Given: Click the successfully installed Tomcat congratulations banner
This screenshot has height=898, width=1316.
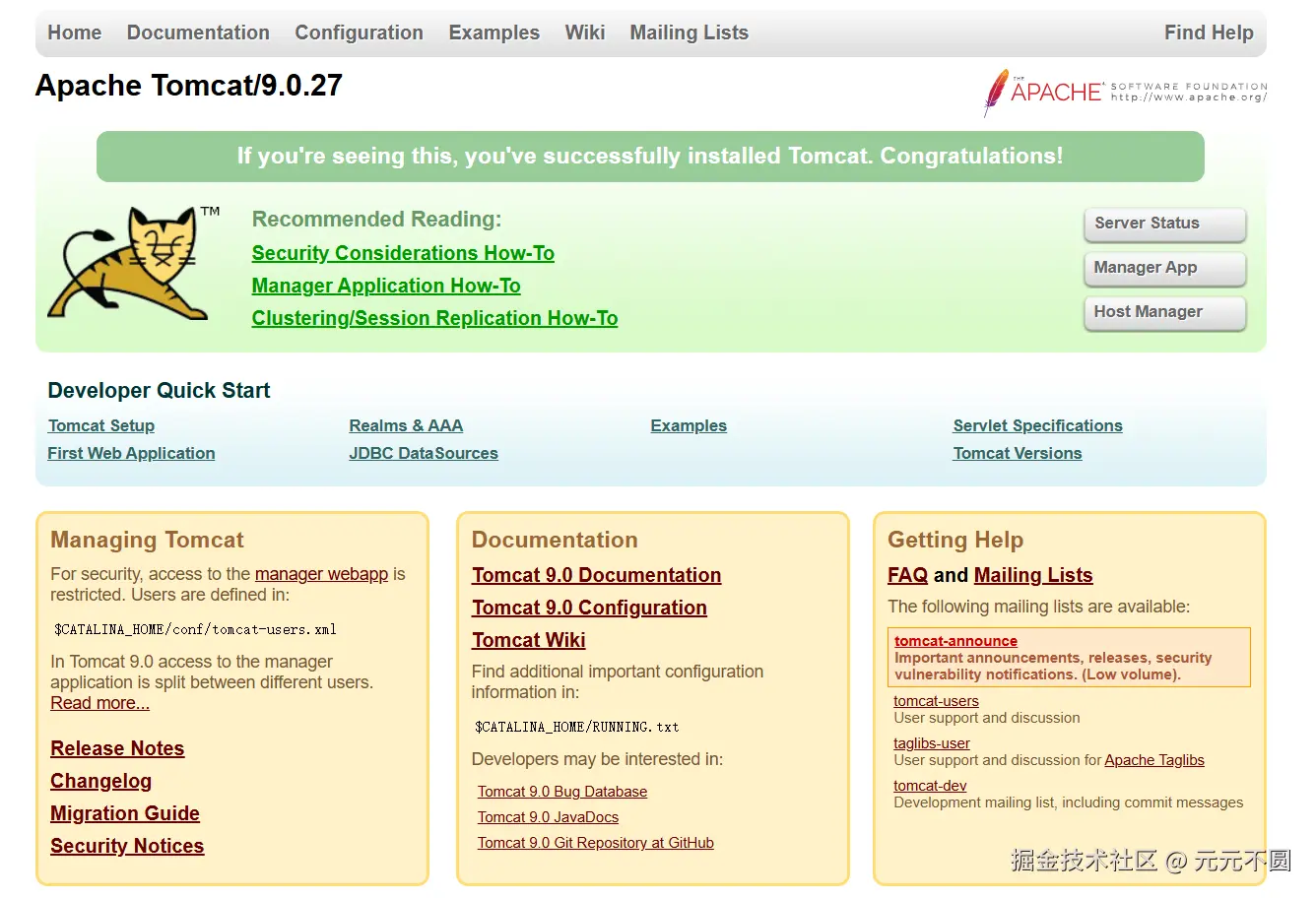Looking at the screenshot, I should click(650, 157).
